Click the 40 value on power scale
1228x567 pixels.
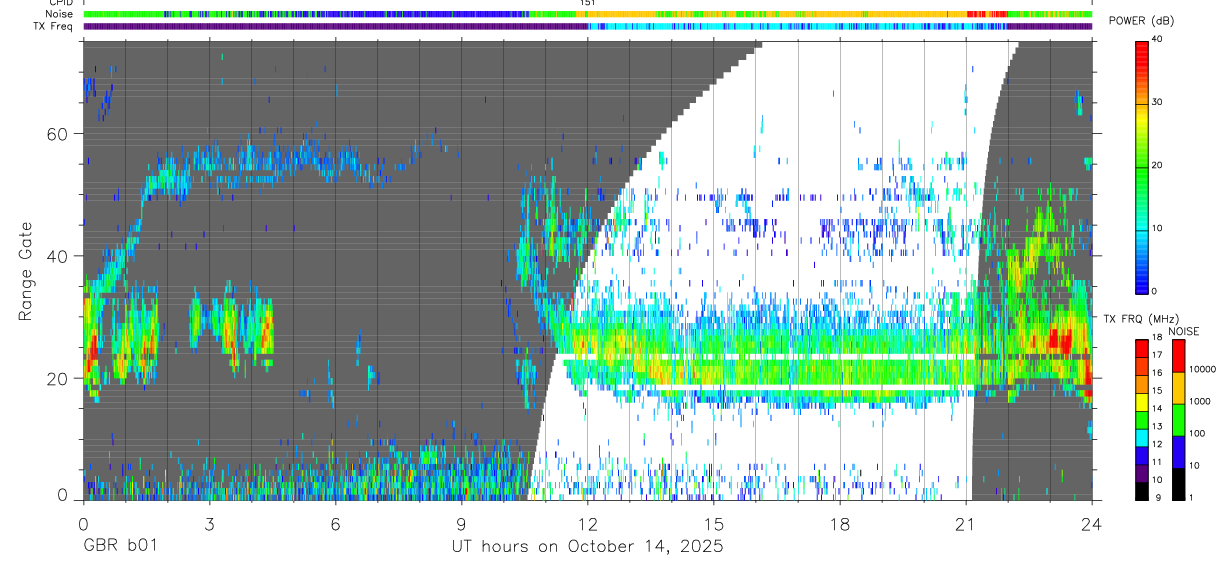1158,40
